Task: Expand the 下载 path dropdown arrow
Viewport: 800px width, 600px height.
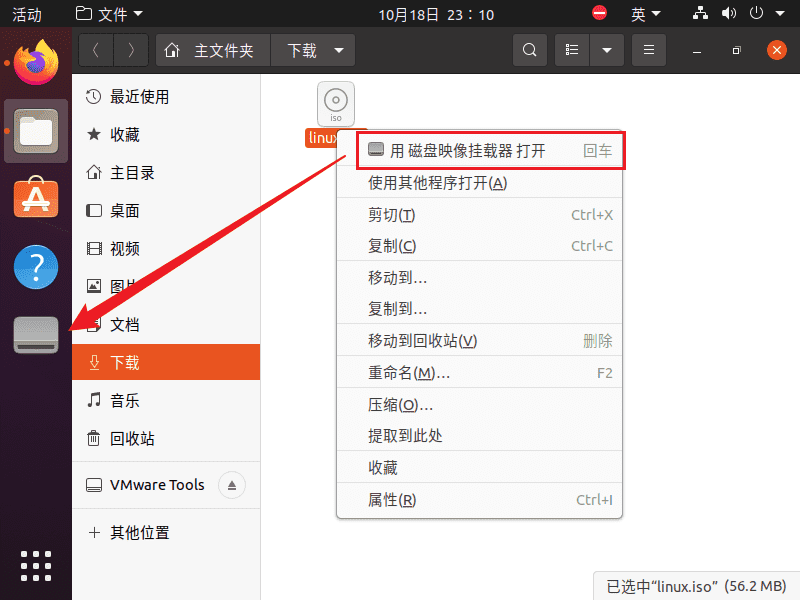Action: pyautogui.click(x=339, y=50)
